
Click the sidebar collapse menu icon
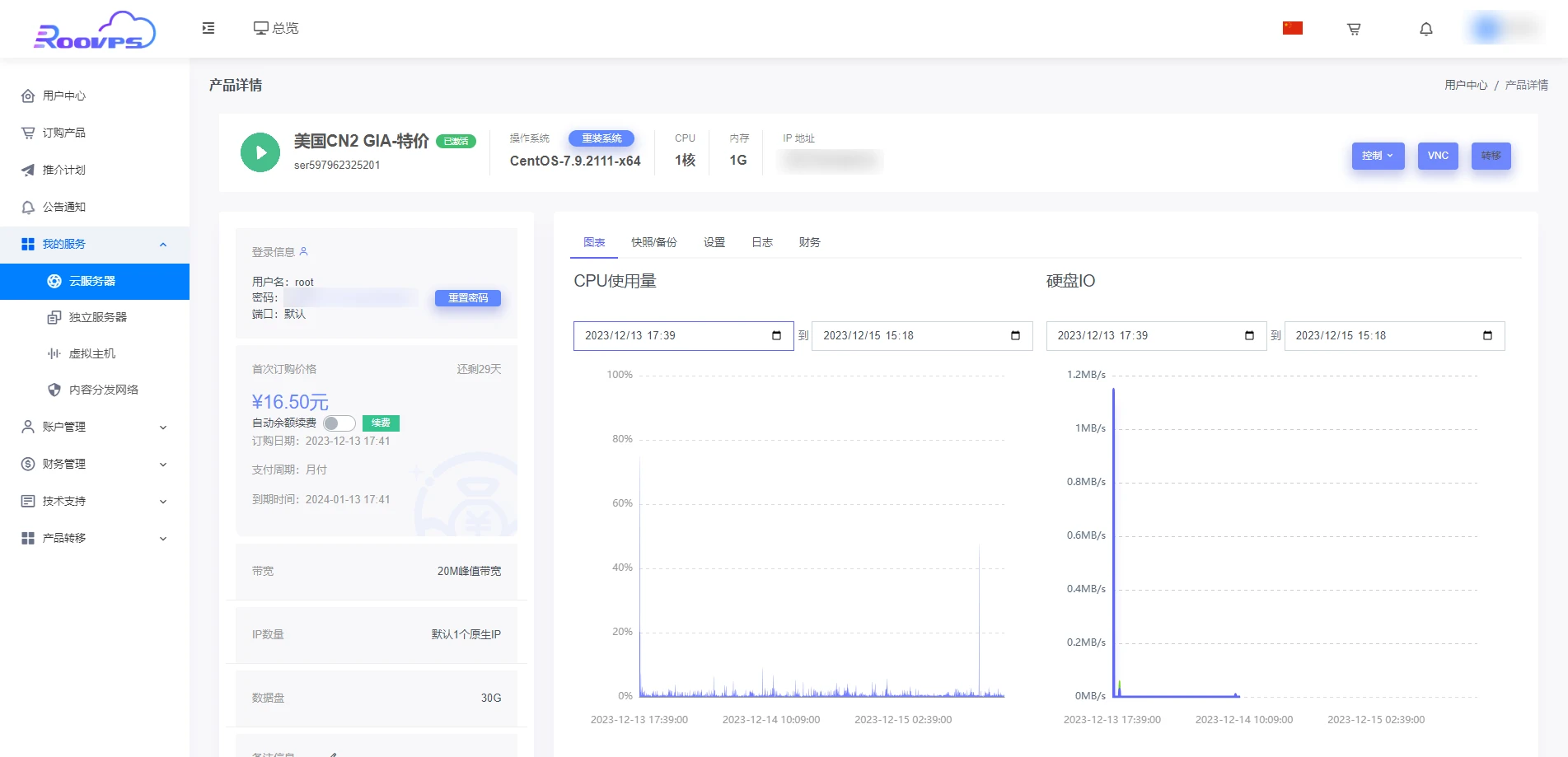coord(208,28)
